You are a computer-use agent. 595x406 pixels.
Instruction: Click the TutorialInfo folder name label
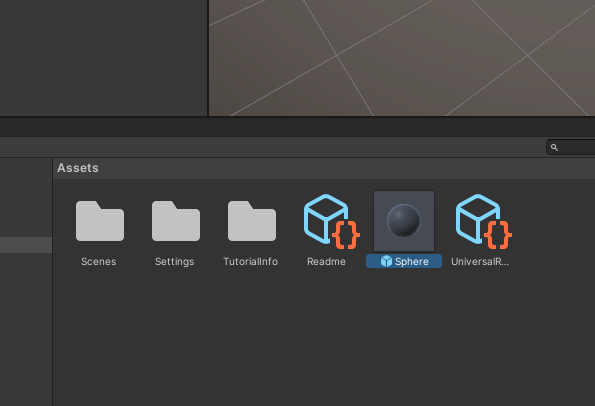point(250,261)
